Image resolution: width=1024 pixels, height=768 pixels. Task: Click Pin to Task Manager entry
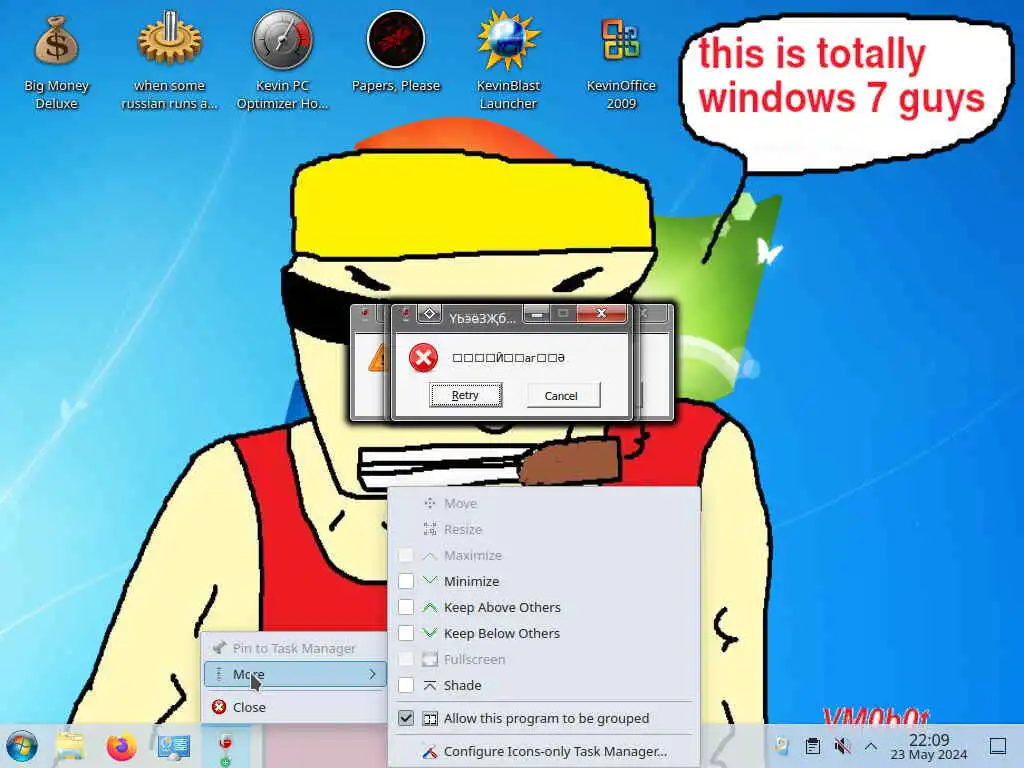point(295,648)
